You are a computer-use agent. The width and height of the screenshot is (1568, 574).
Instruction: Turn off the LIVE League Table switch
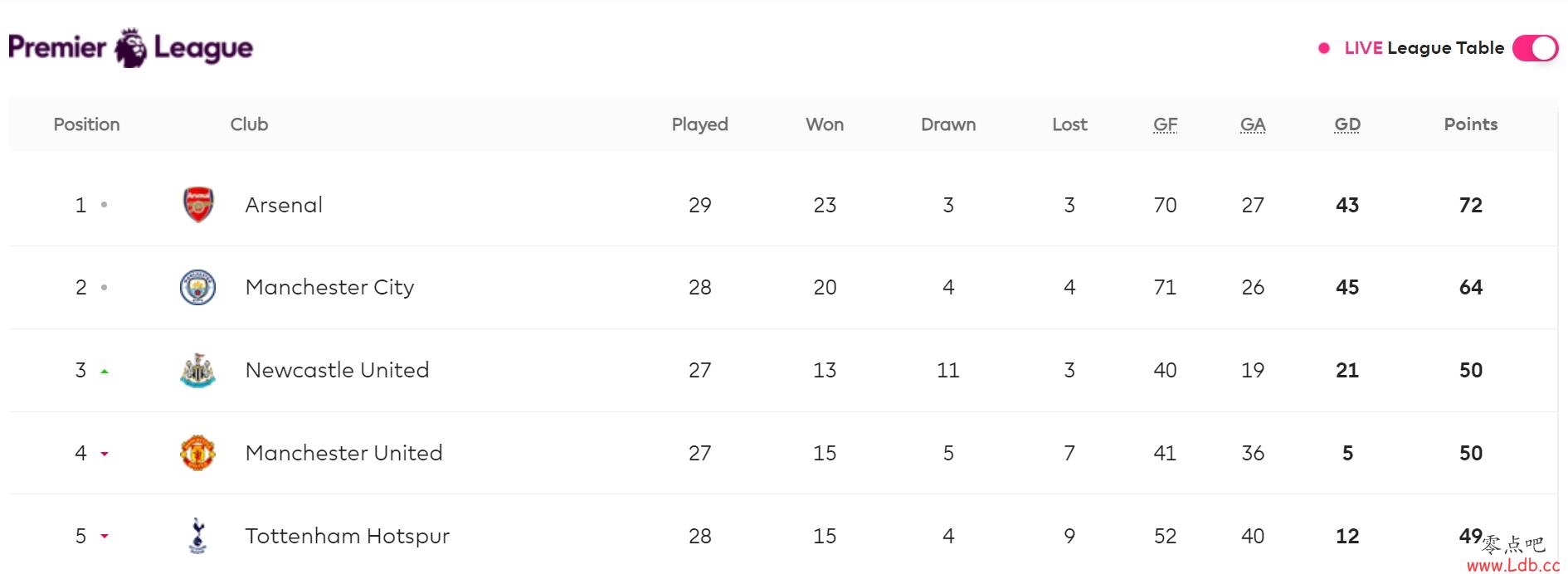[1535, 48]
